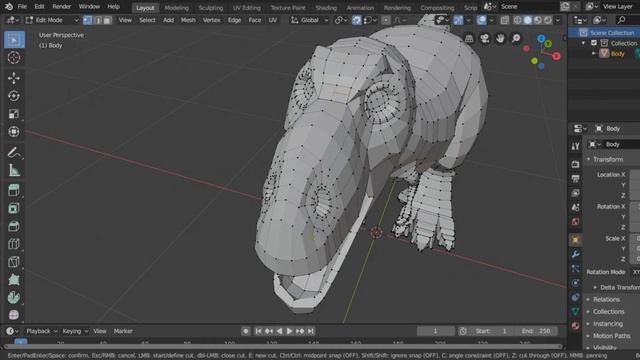Viewport: 640px width, 360px height.
Task: Select the Rotate tool
Action: tap(14, 96)
